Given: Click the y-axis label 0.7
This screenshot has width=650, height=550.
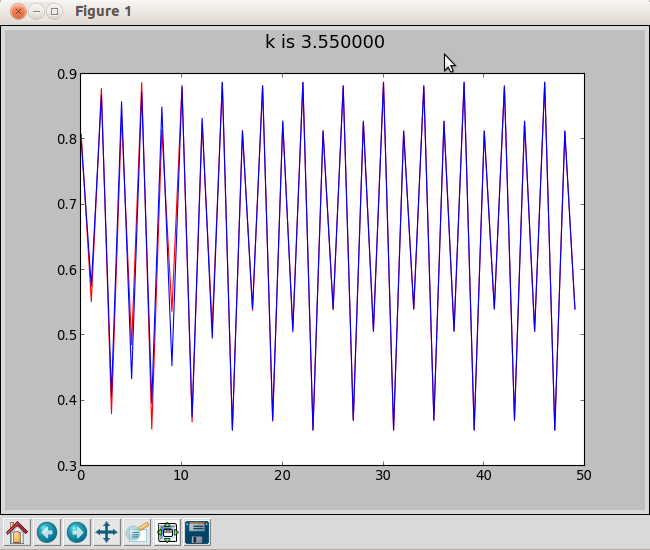Looking at the screenshot, I should [x=67, y=204].
